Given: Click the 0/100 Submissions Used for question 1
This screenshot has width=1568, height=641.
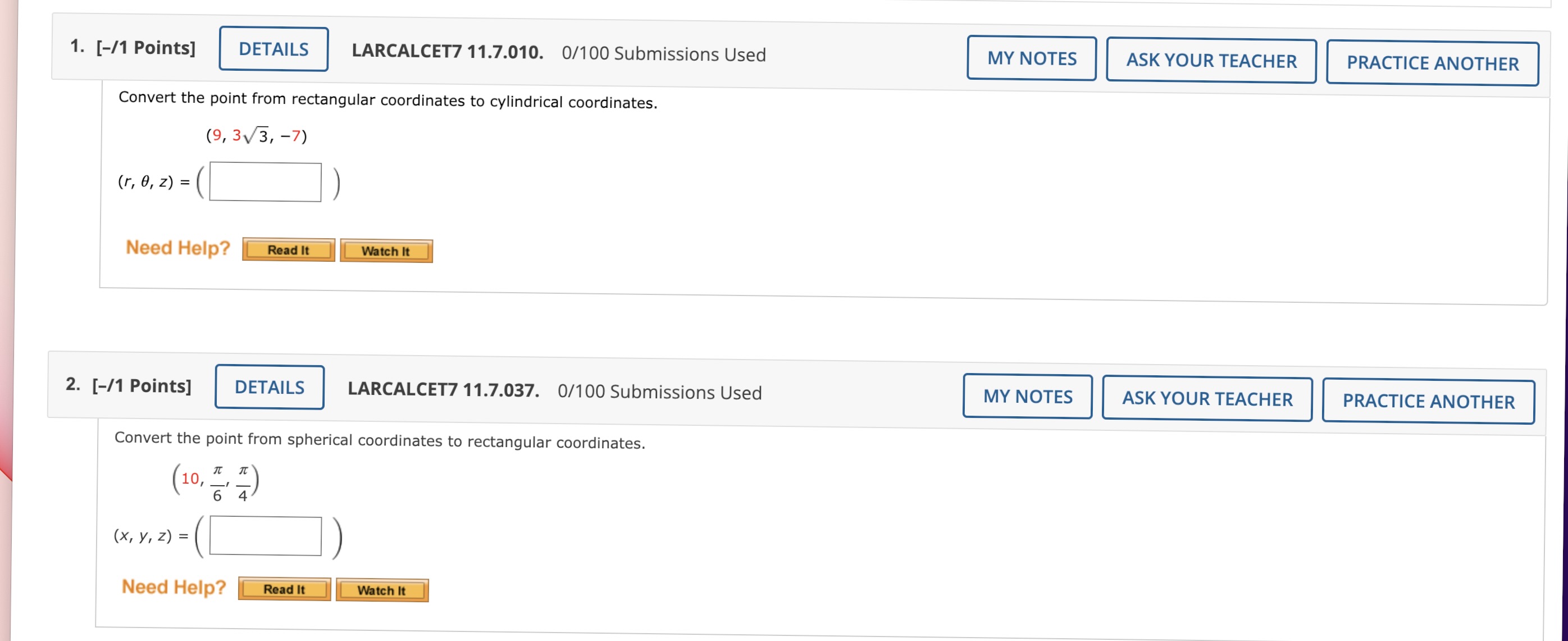Looking at the screenshot, I should [x=662, y=53].
